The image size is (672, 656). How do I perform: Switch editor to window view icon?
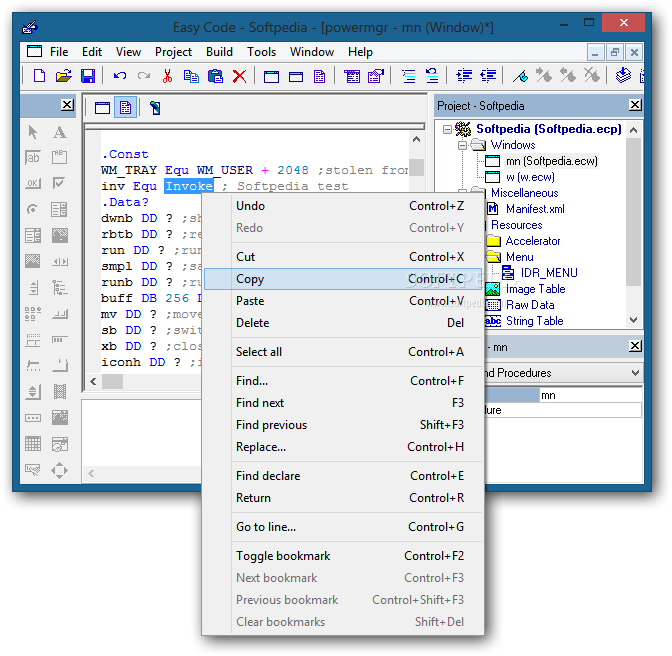102,108
